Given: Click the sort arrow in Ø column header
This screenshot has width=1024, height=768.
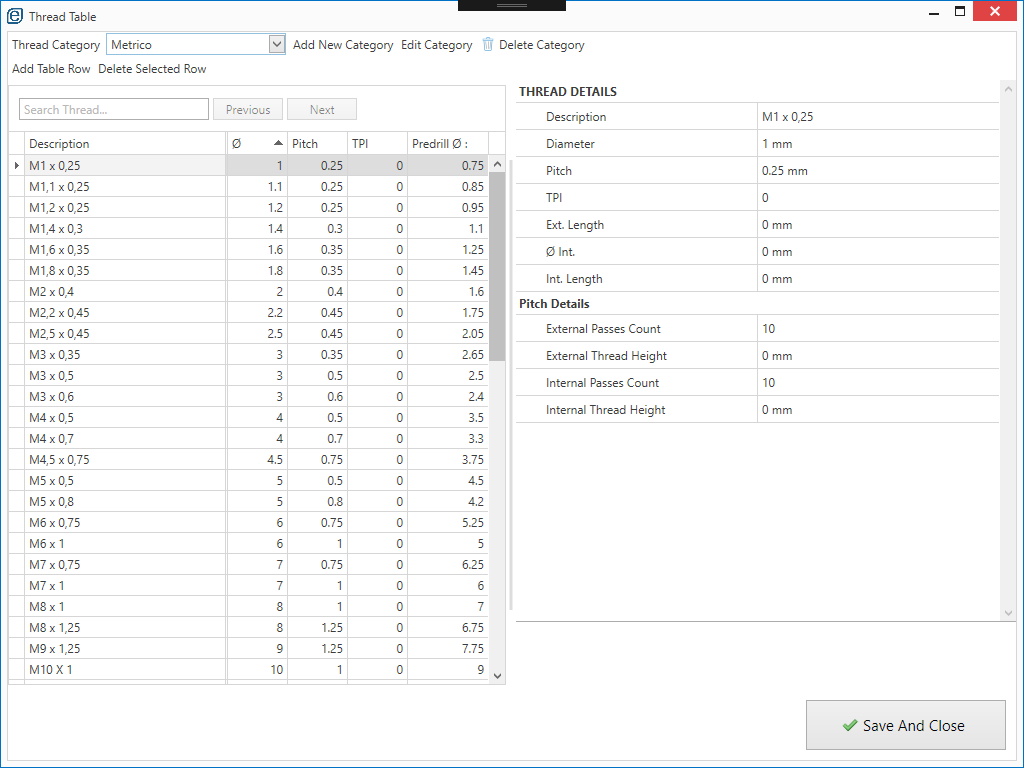Looking at the screenshot, I should tap(278, 143).
